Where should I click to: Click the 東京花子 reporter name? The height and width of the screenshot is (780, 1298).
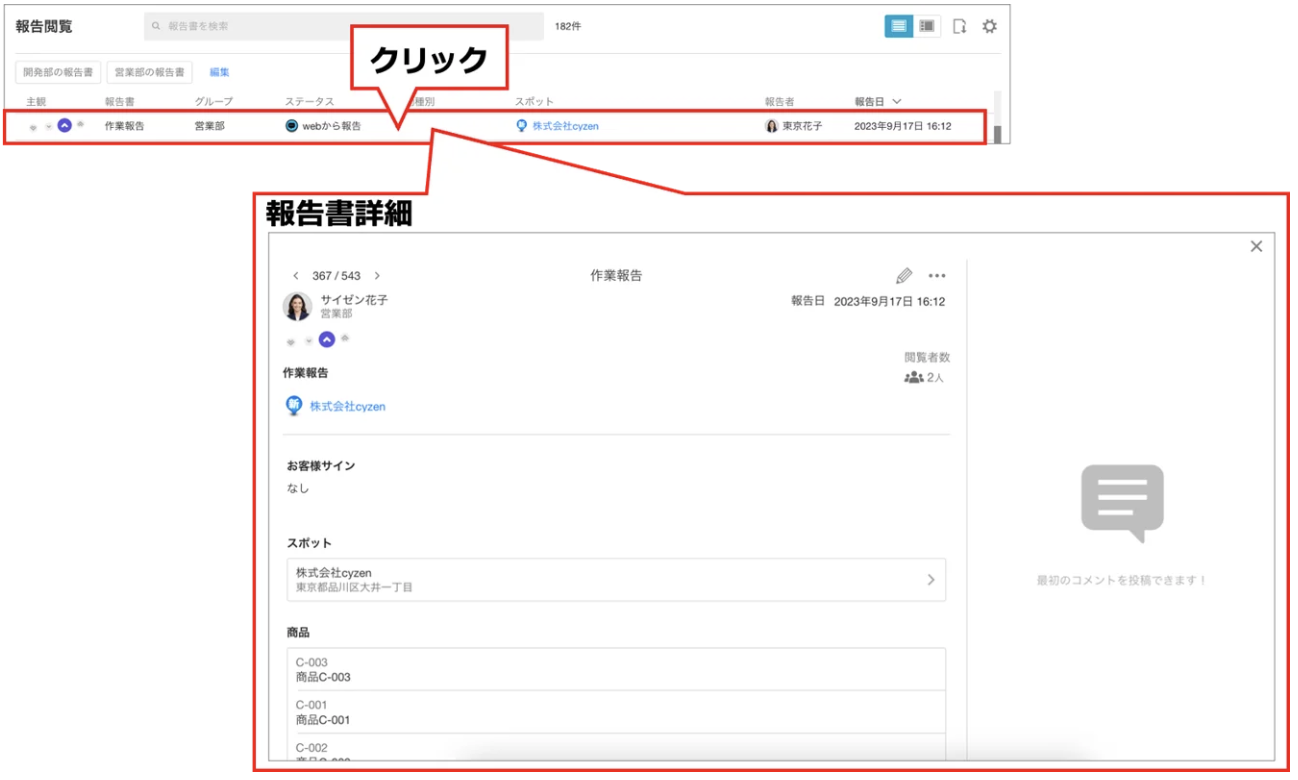pos(802,126)
